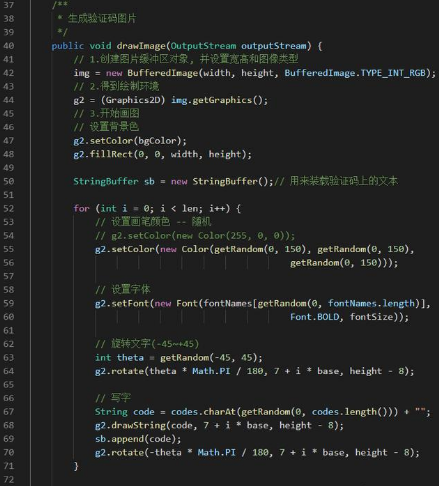The height and width of the screenshot is (486, 439).
Task: Click the active g2.setColor call on line 55
Action: 125,249
